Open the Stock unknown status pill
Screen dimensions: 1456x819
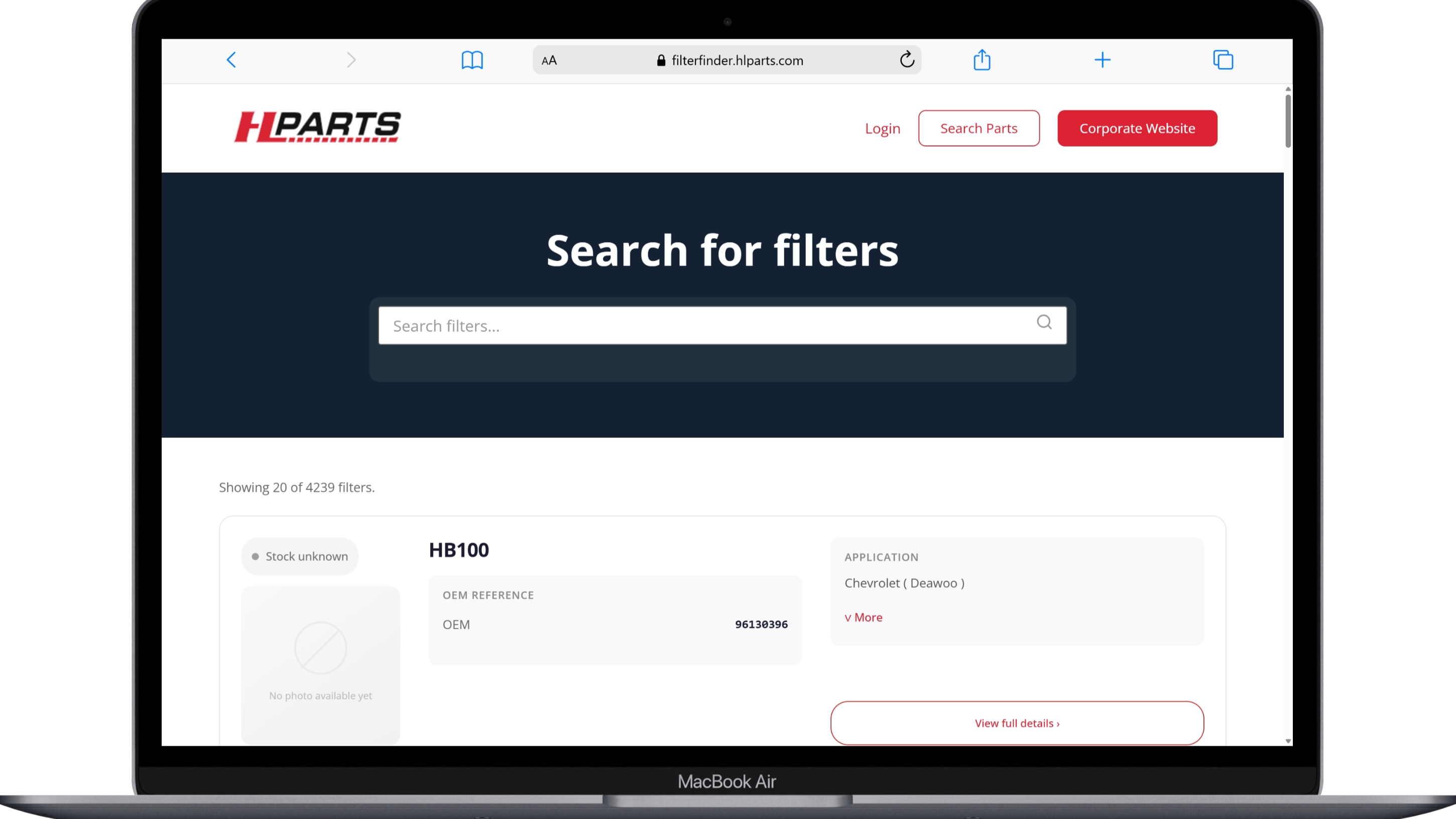point(300,556)
